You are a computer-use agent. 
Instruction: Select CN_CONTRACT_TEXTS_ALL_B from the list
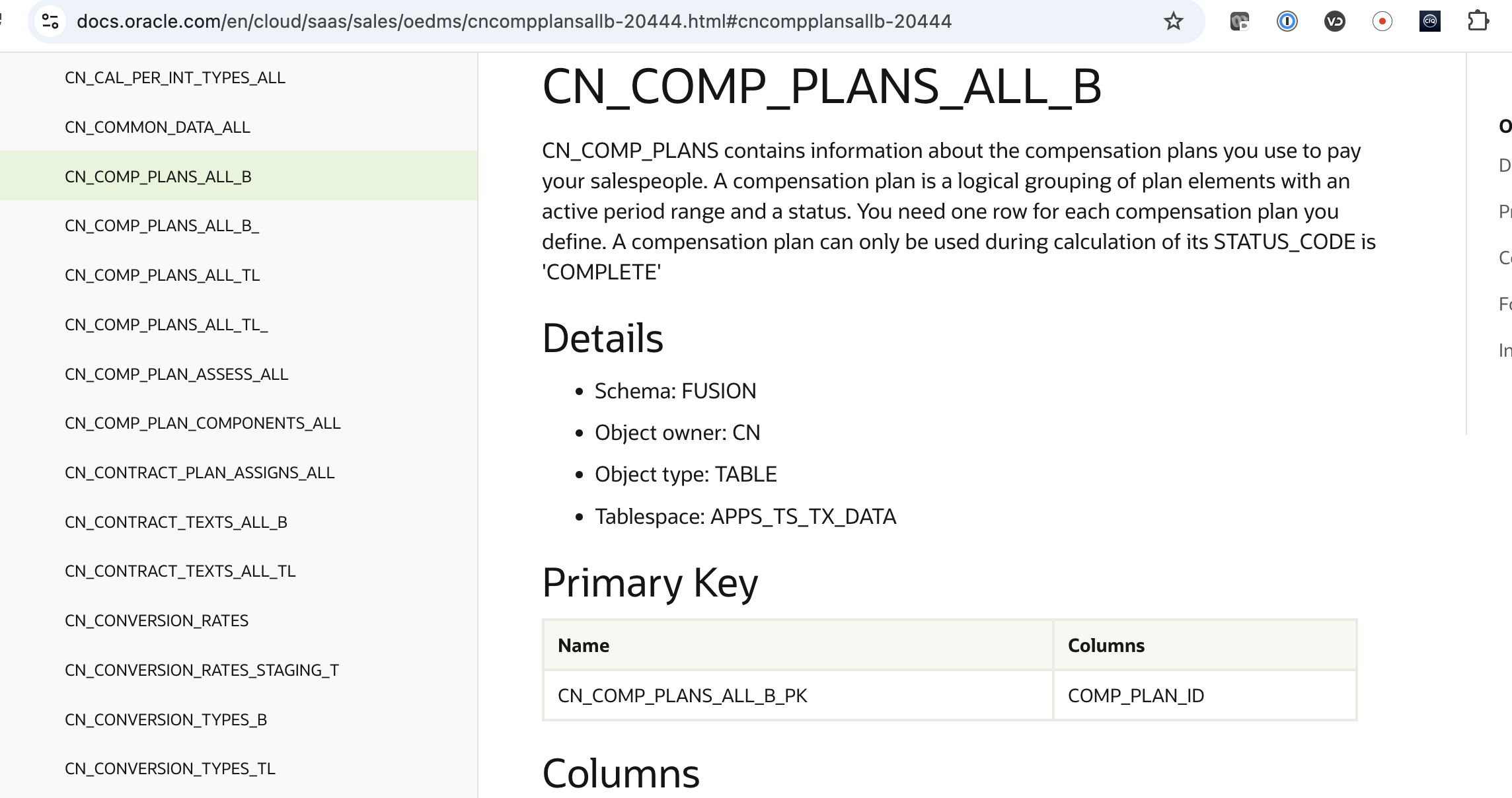click(x=176, y=521)
